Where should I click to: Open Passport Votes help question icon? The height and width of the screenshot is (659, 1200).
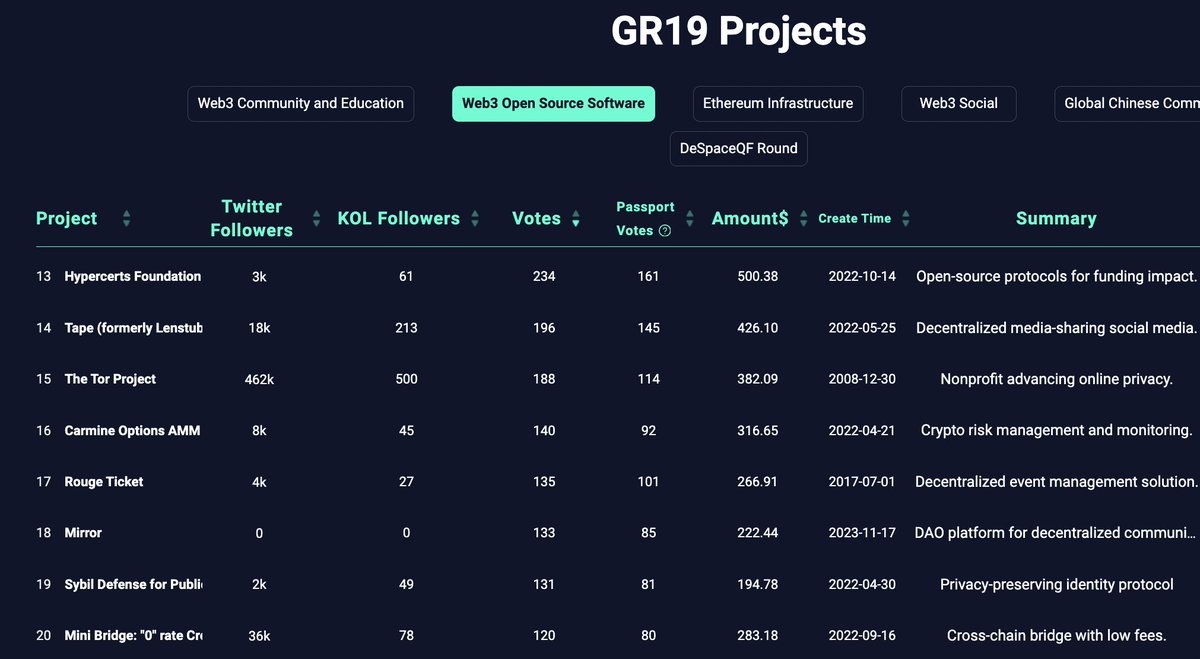[665, 231]
